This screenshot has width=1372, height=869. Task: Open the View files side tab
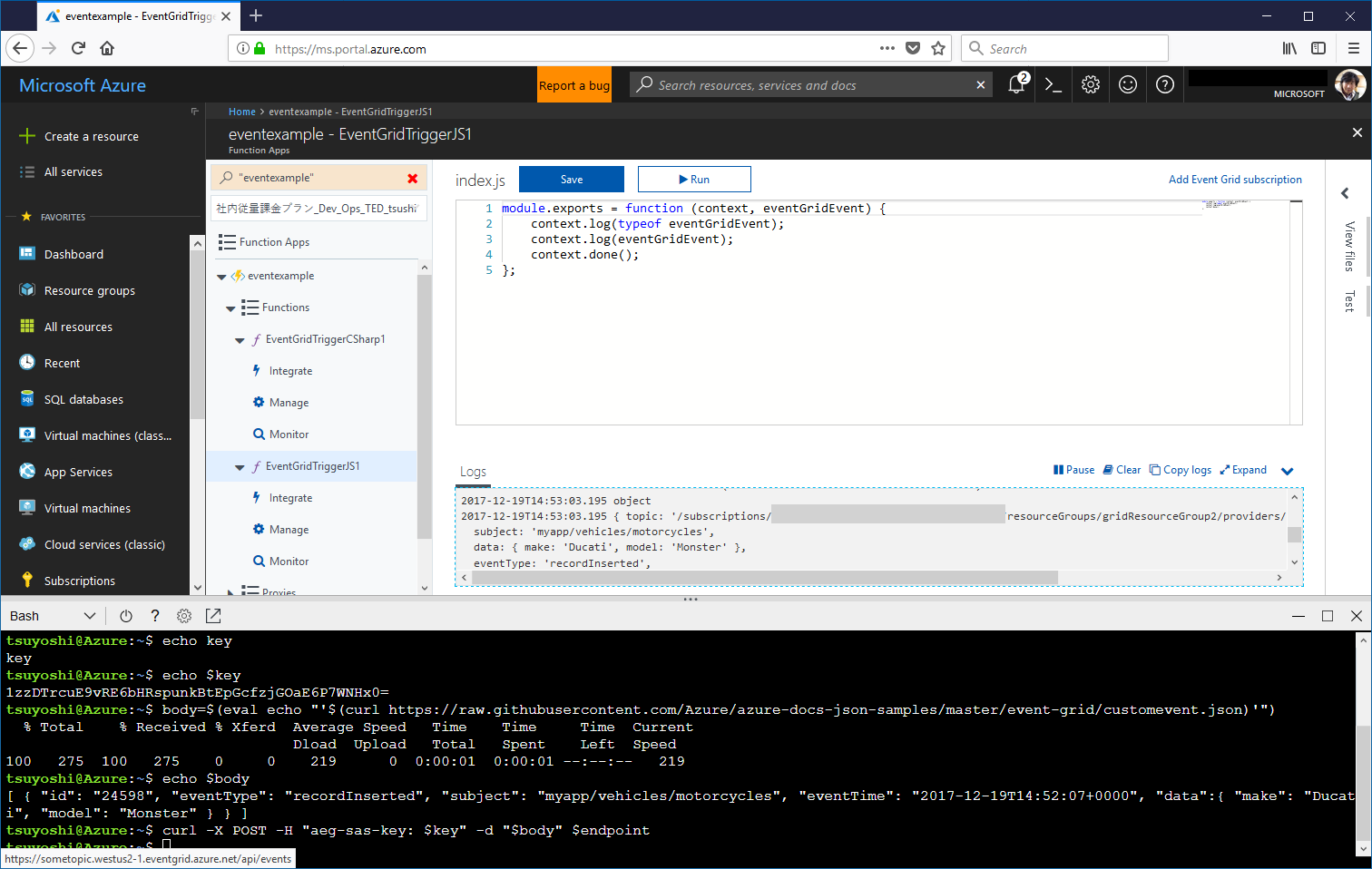click(1349, 247)
